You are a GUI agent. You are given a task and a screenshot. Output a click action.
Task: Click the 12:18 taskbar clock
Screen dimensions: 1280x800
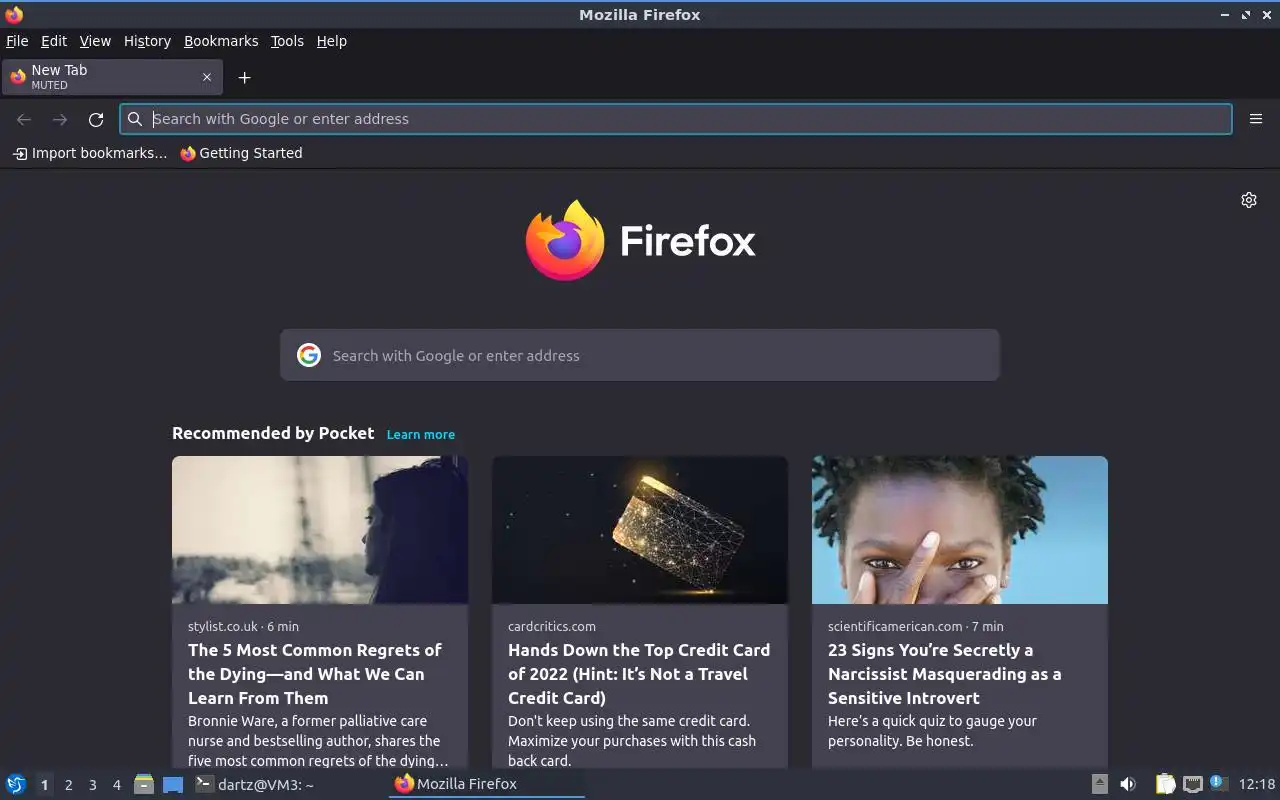point(1257,784)
